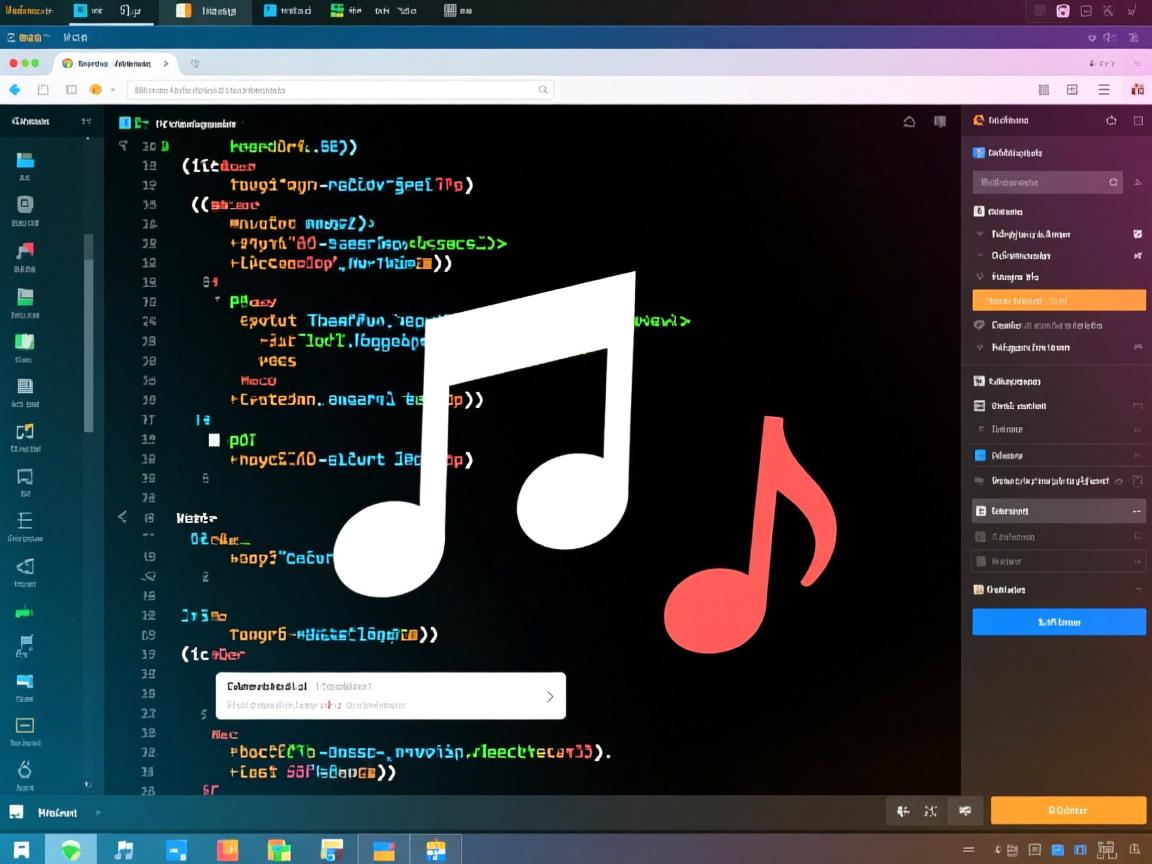The image size is (1152, 864).
Task: Expand the first chevron item in right panel
Action: (x=979, y=234)
